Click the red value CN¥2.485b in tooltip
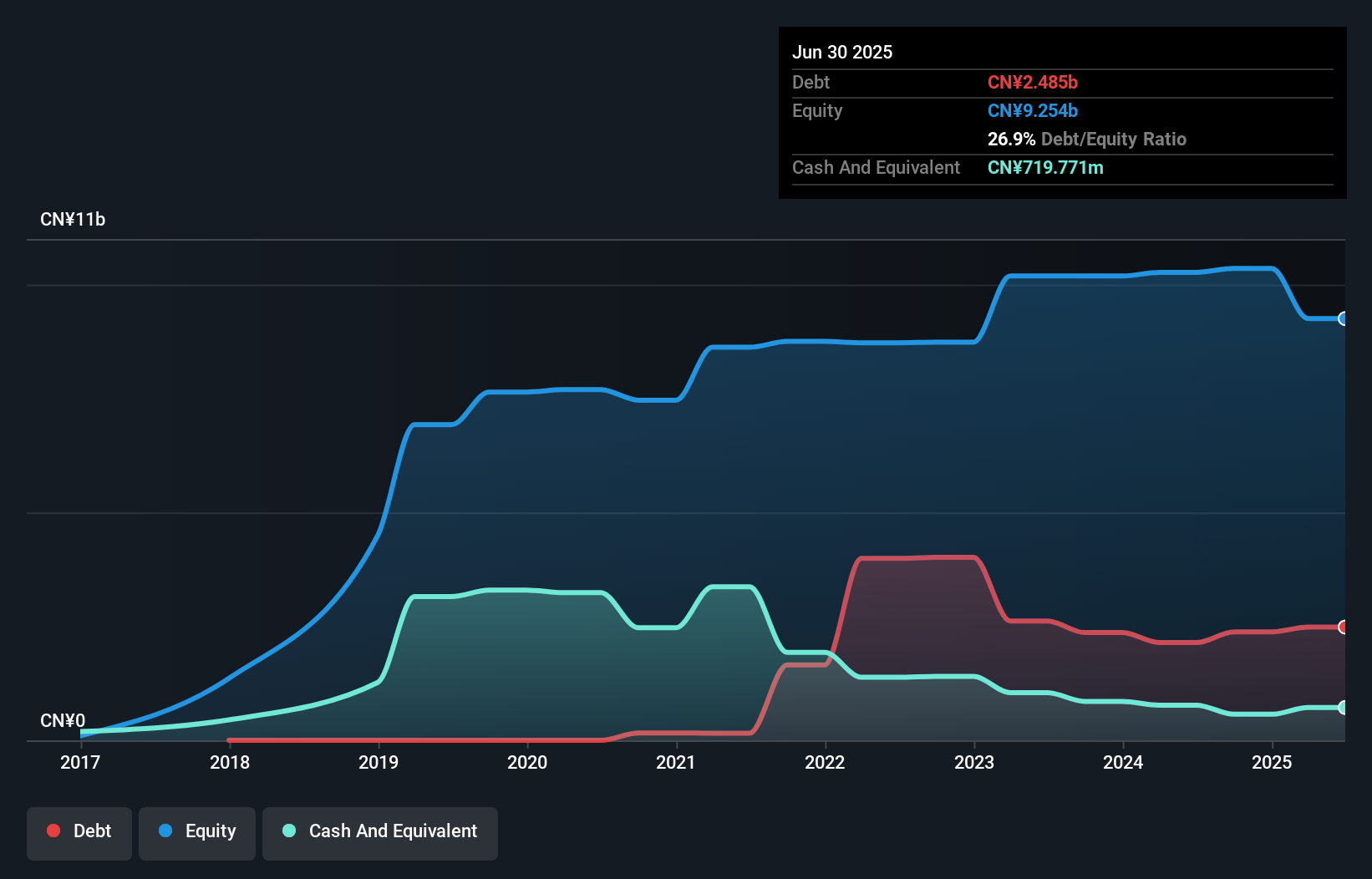 click(1033, 82)
